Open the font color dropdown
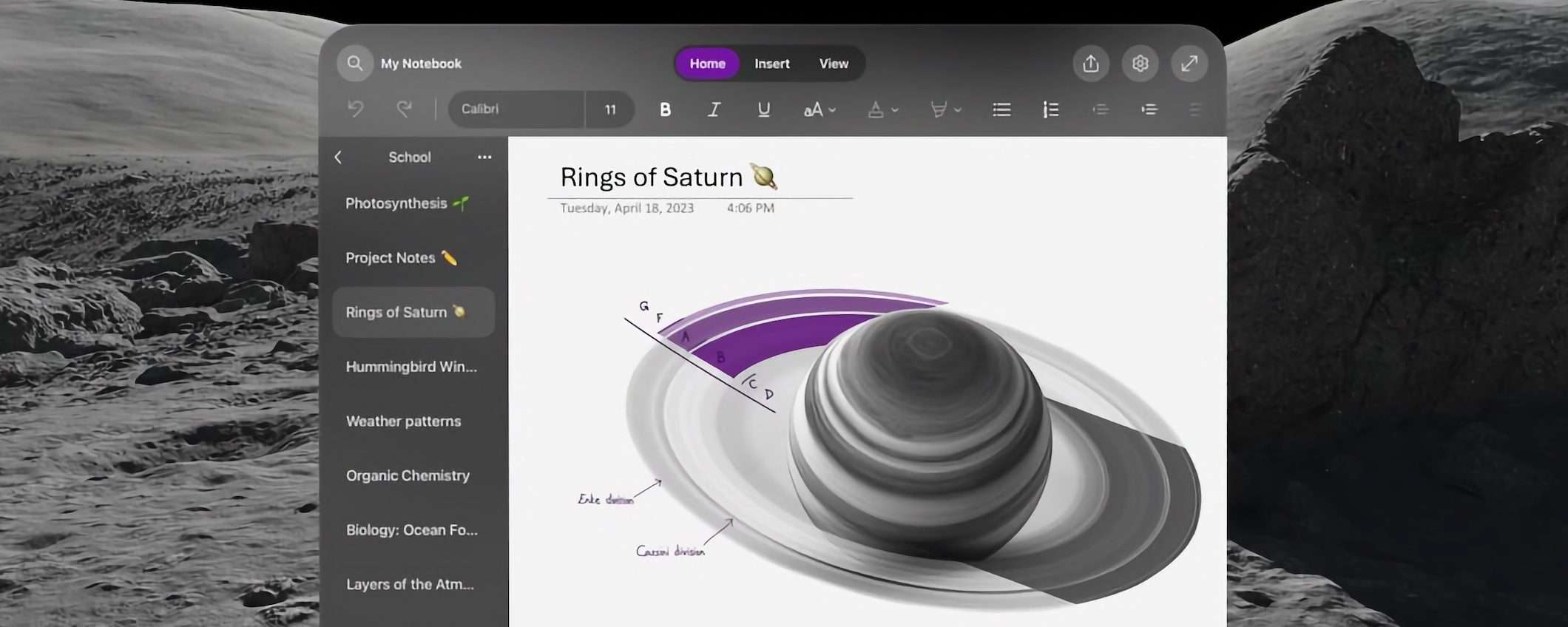 tap(882, 109)
